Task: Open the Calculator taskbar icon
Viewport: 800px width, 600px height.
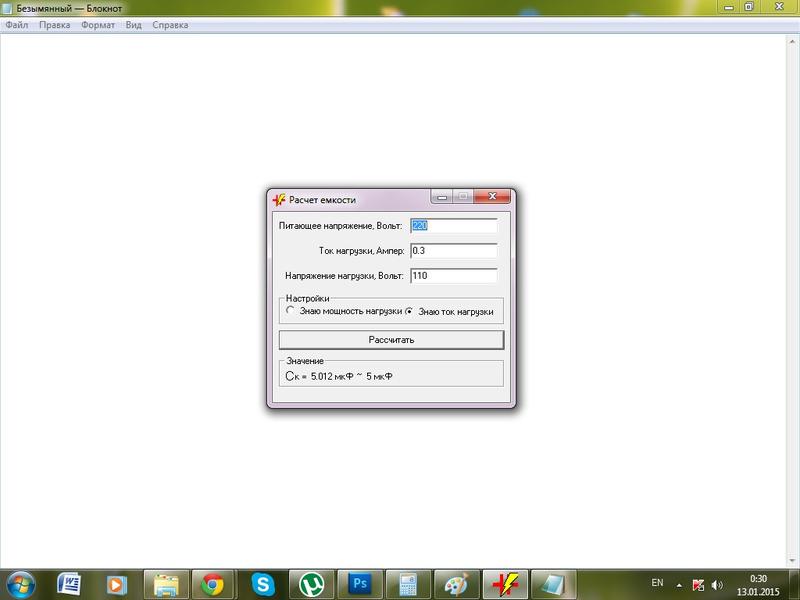Action: [x=407, y=583]
